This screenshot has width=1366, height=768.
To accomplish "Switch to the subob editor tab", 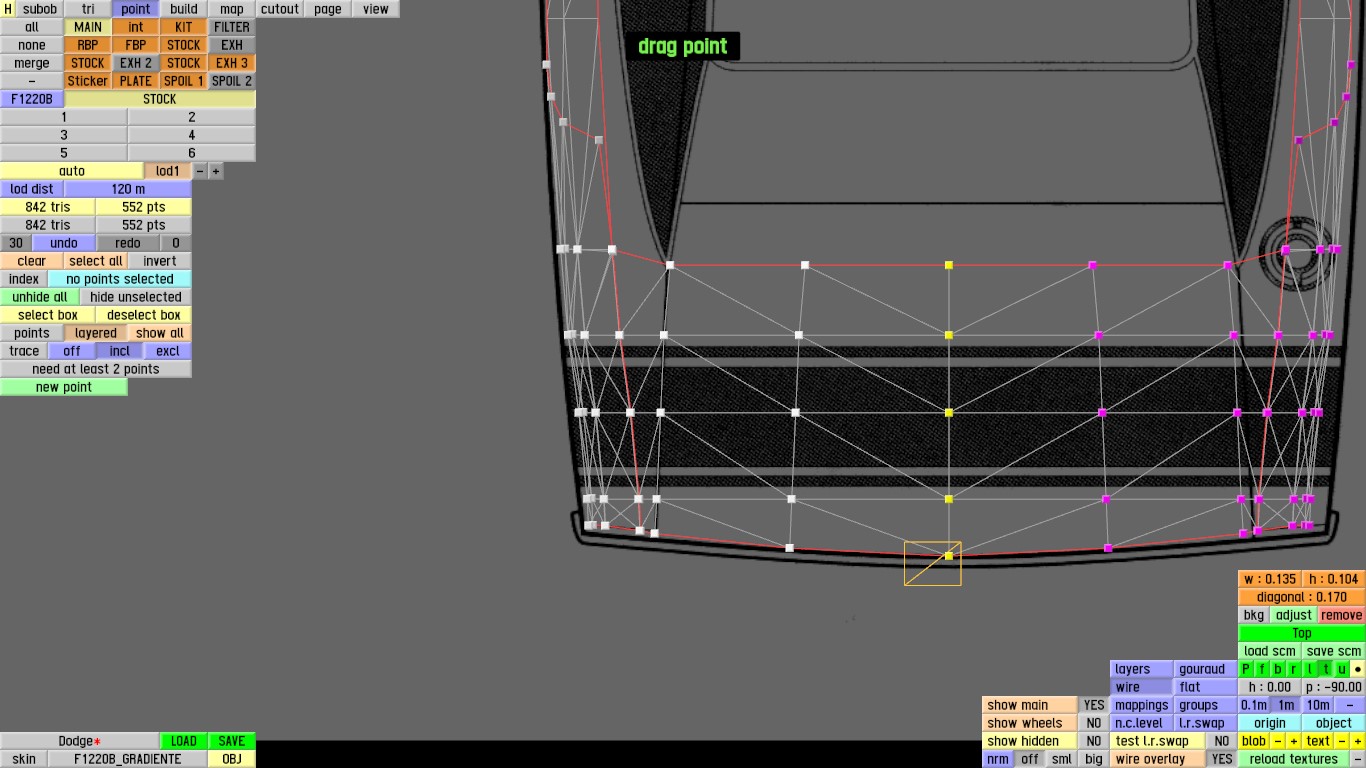I will 40,9.
